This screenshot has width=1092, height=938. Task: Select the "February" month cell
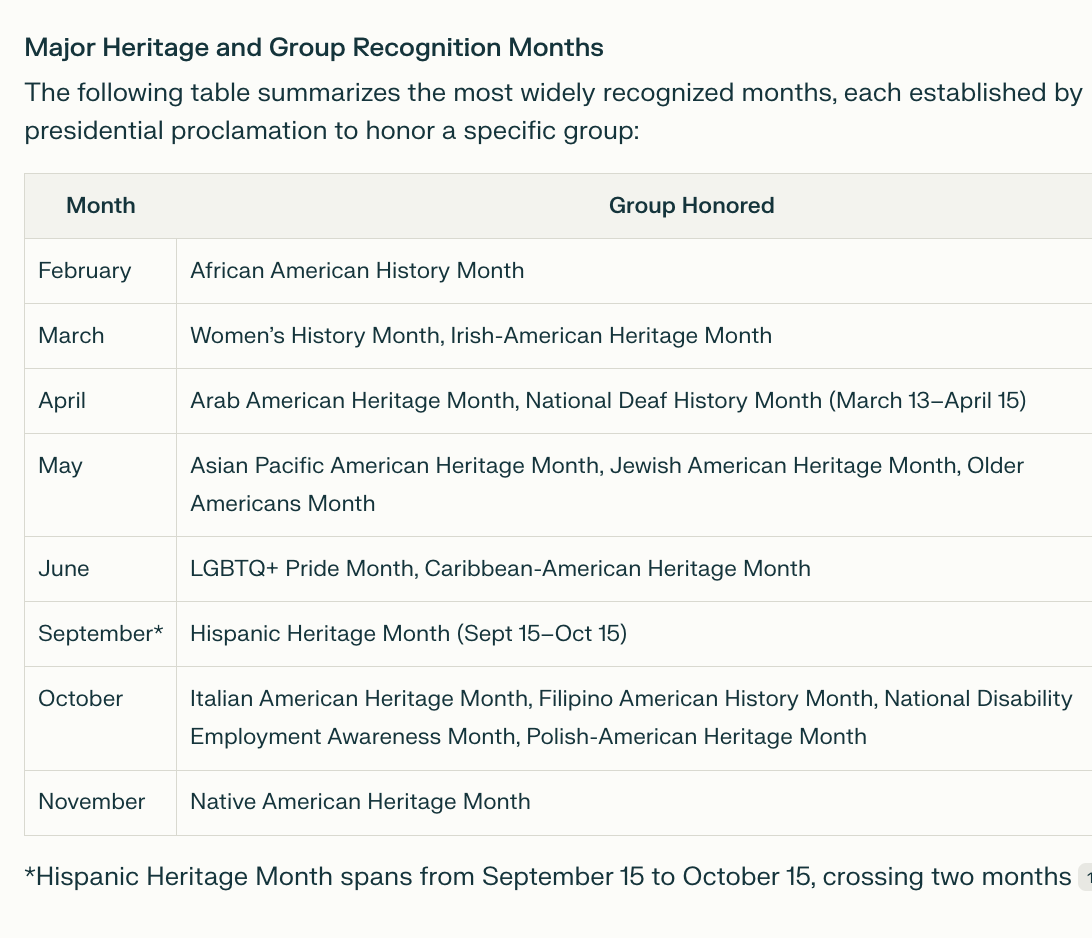tap(85, 271)
